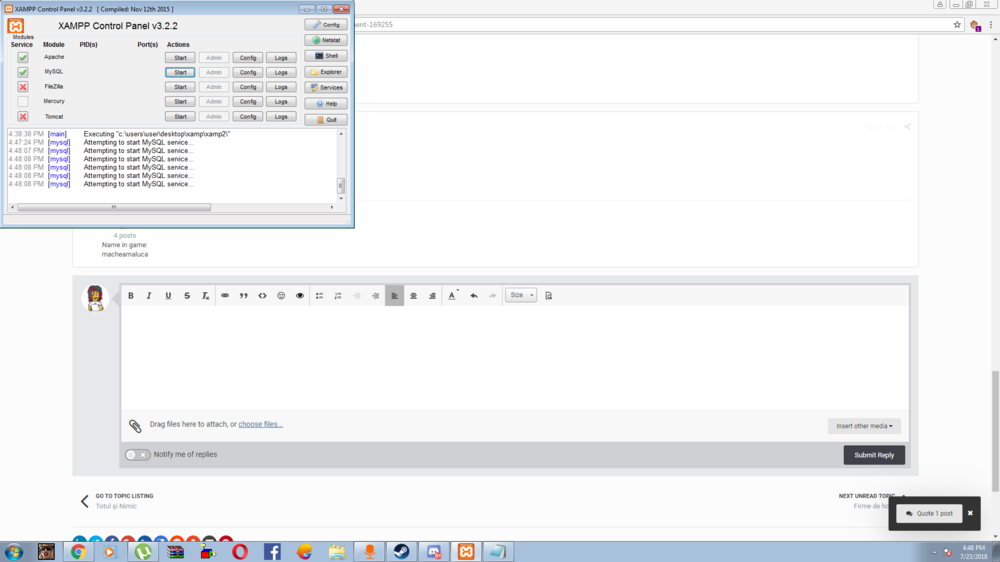The image size is (1000, 562).
Task: Undo the last editor action
Action: click(x=474, y=295)
